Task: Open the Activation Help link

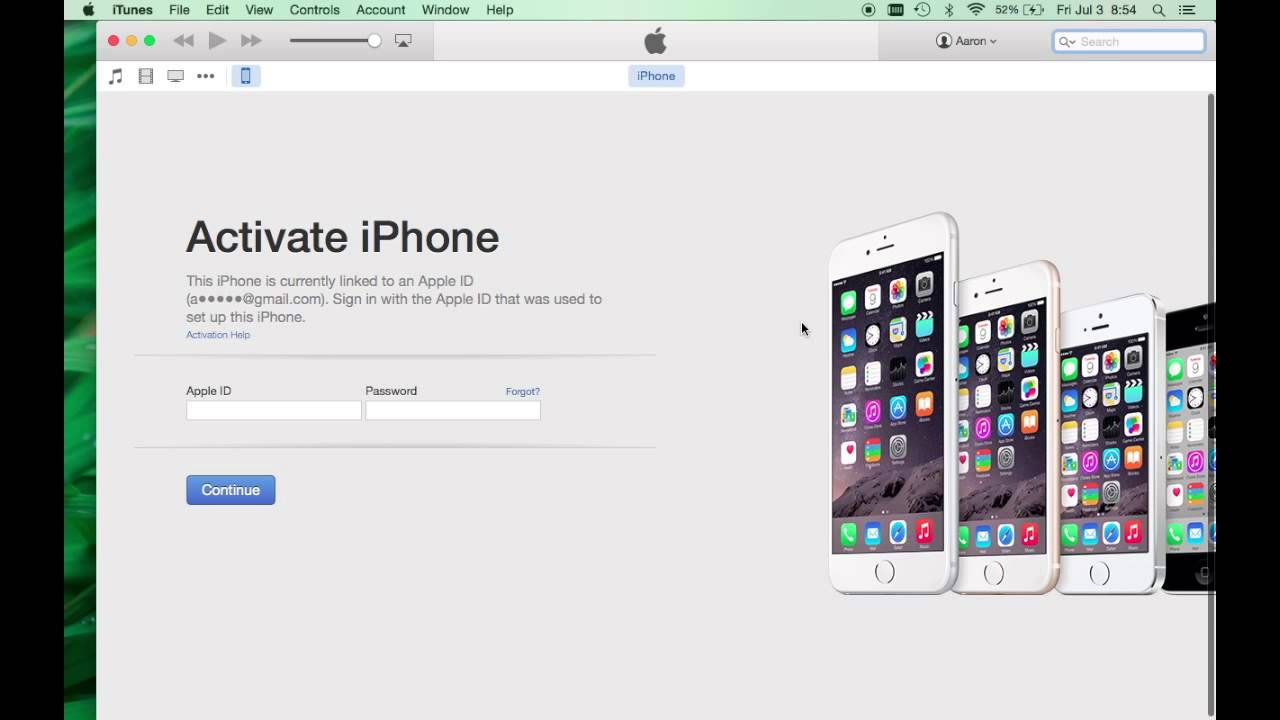Action: (x=218, y=335)
